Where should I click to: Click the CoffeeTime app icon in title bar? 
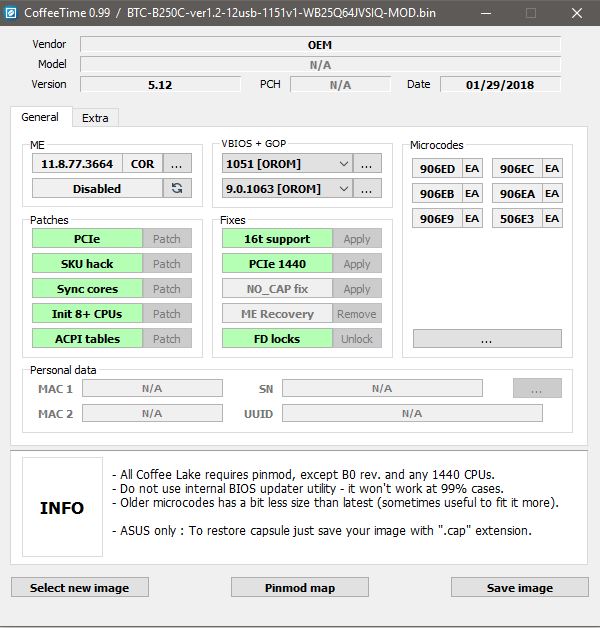pyautogui.click(x=11, y=13)
